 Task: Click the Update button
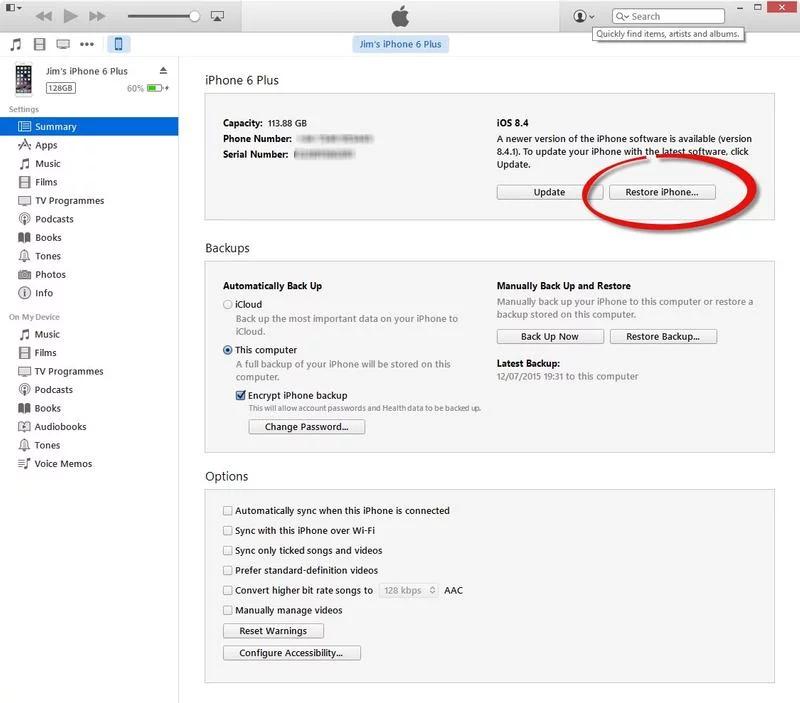click(549, 192)
